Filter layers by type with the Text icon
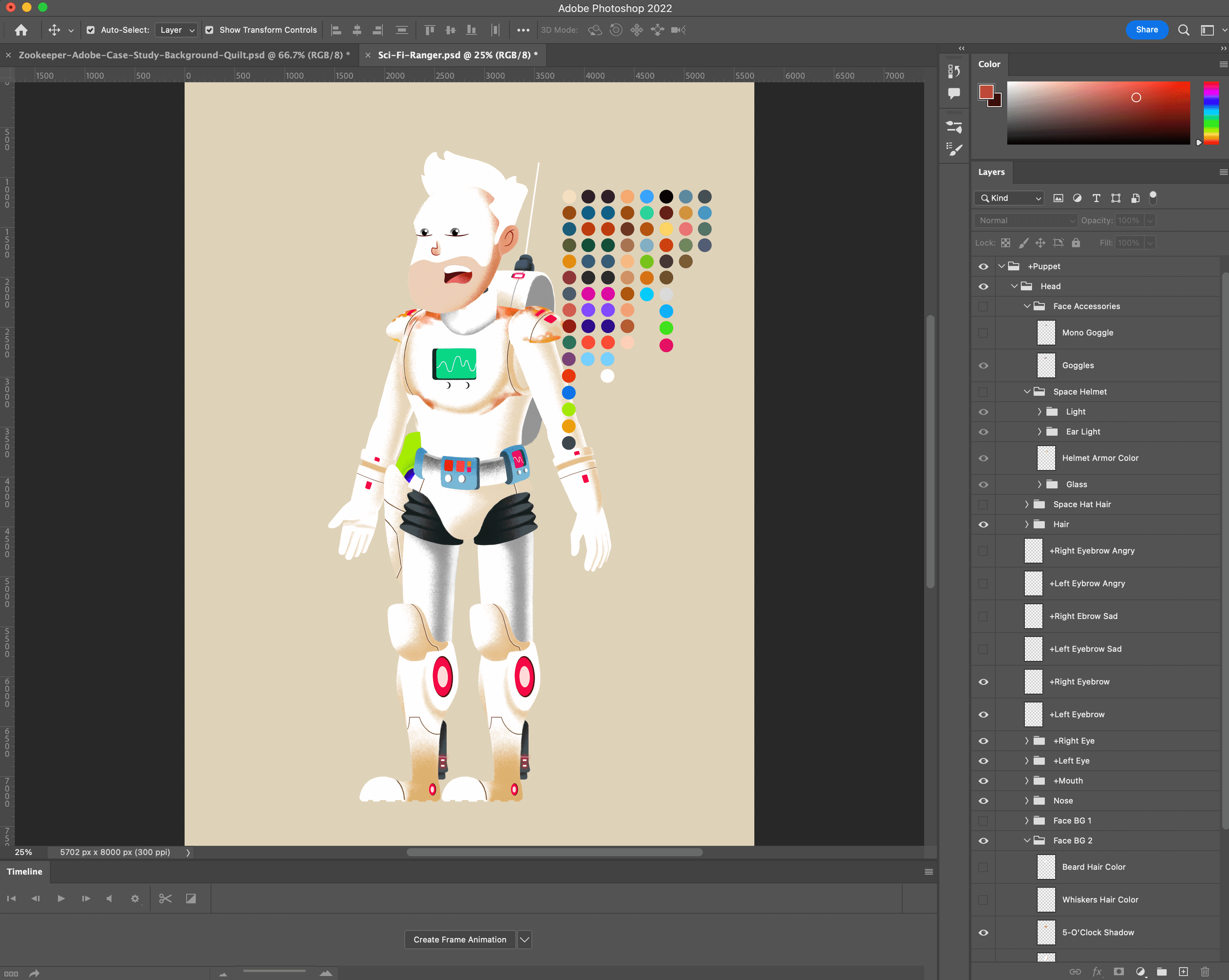Image resolution: width=1229 pixels, height=980 pixels. (1096, 198)
